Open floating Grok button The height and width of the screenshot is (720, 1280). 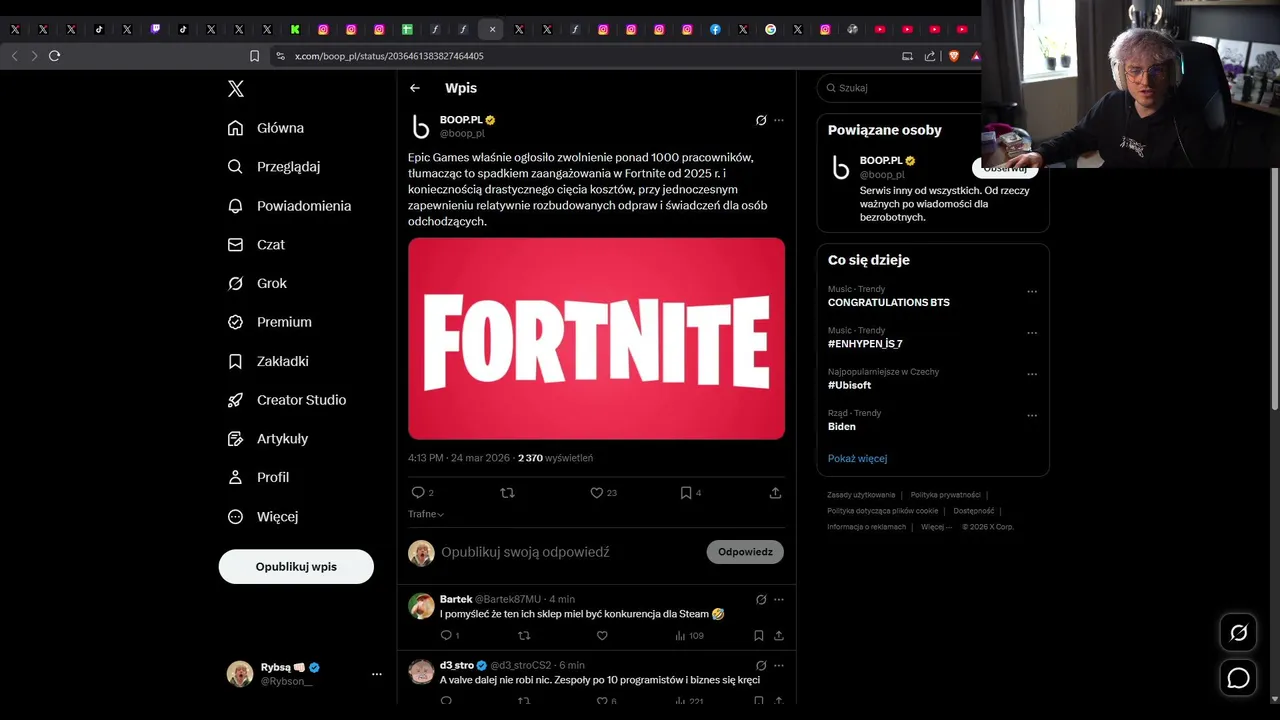[1238, 633]
